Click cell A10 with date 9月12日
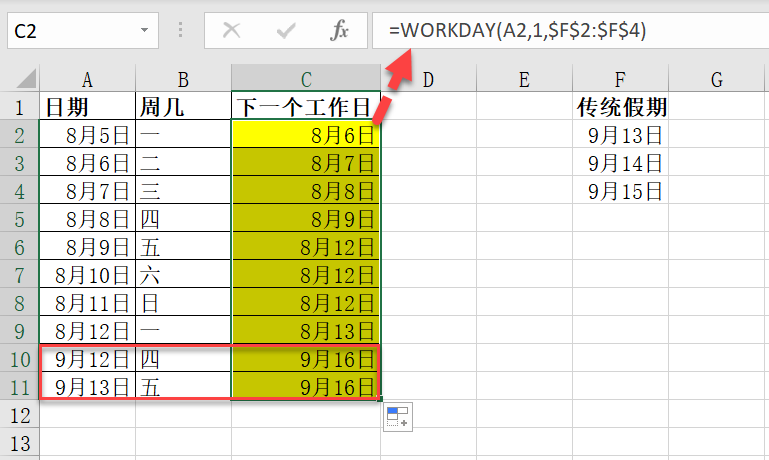Screen dimensions: 769x460 coord(88,357)
